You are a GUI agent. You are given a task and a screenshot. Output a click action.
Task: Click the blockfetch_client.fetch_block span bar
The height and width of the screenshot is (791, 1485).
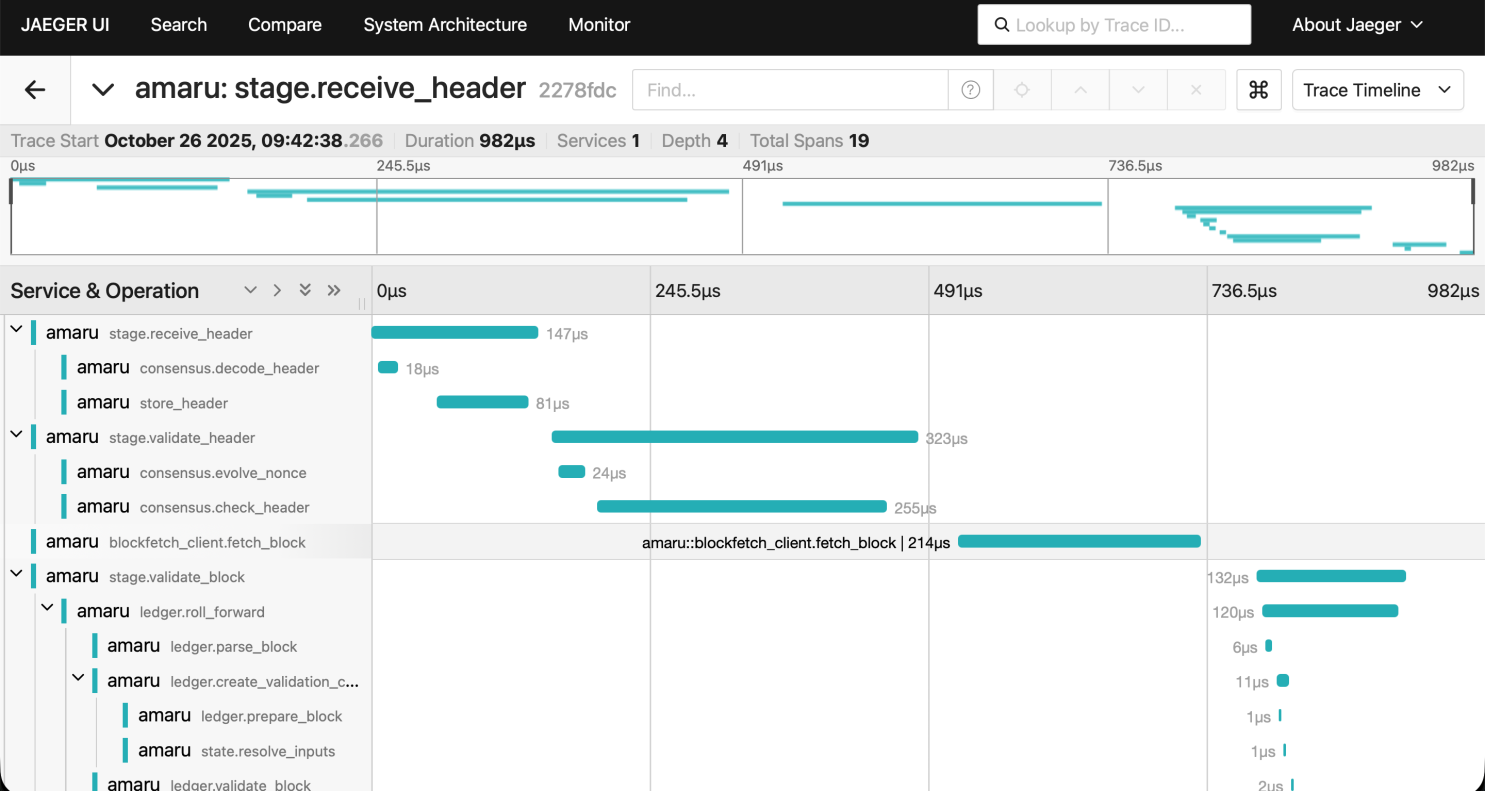tap(1079, 542)
